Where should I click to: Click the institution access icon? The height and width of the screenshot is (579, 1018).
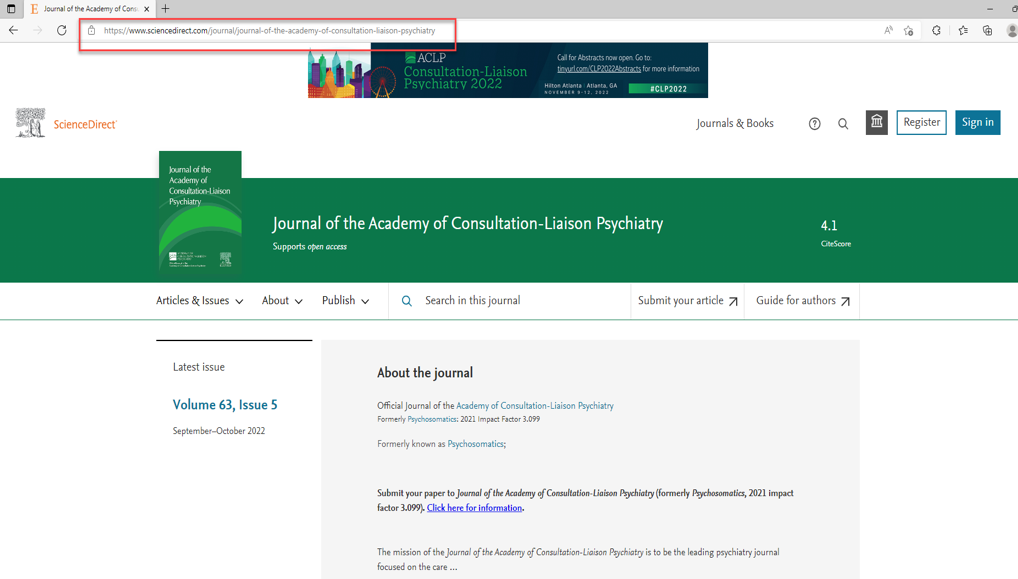876,122
